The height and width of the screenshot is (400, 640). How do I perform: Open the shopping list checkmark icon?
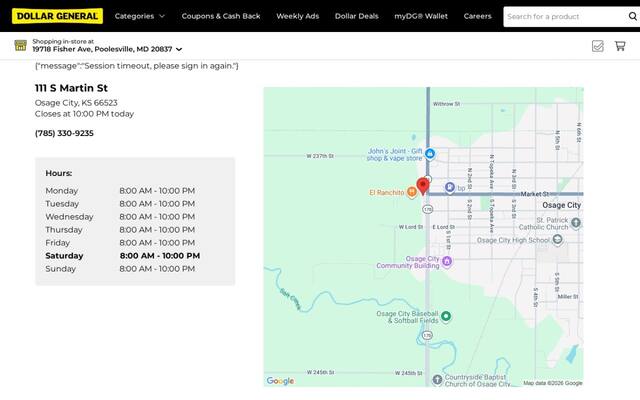tap(598, 46)
